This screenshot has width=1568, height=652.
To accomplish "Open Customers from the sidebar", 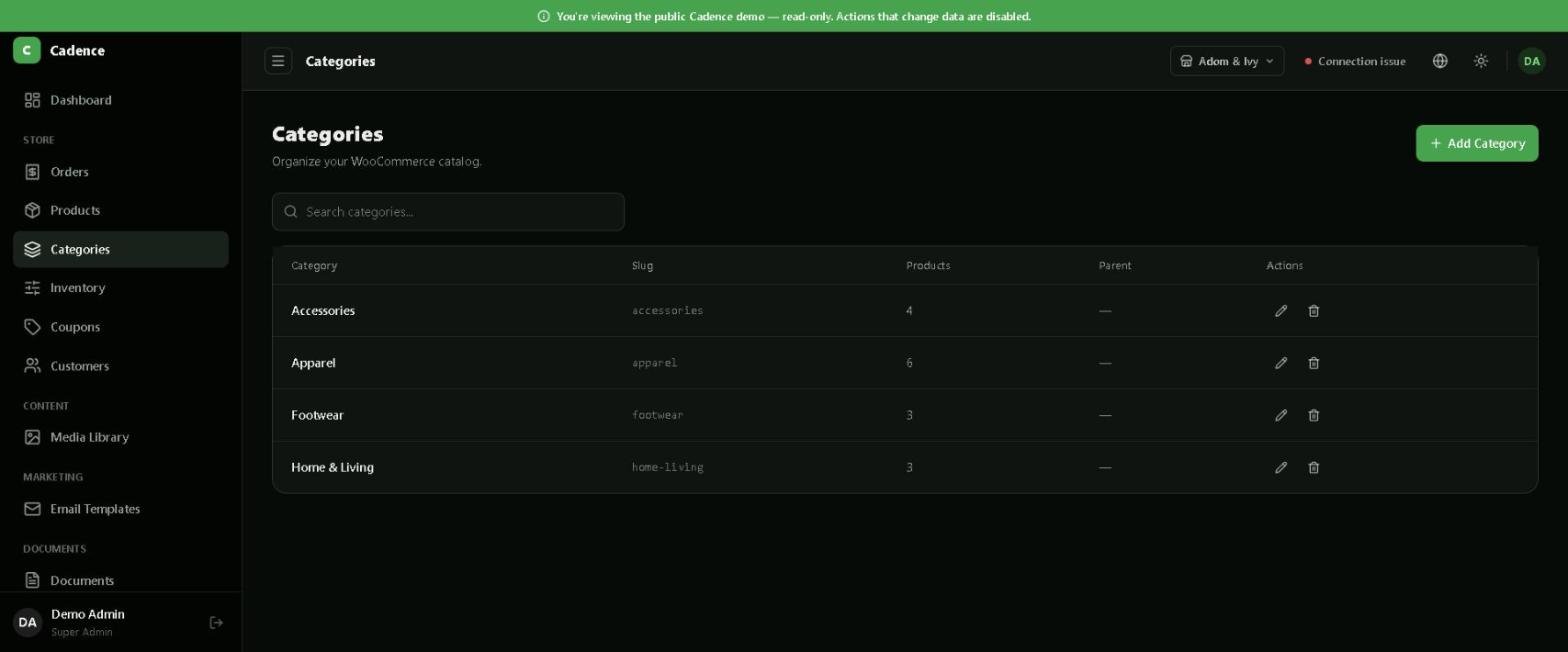I will click(120, 366).
